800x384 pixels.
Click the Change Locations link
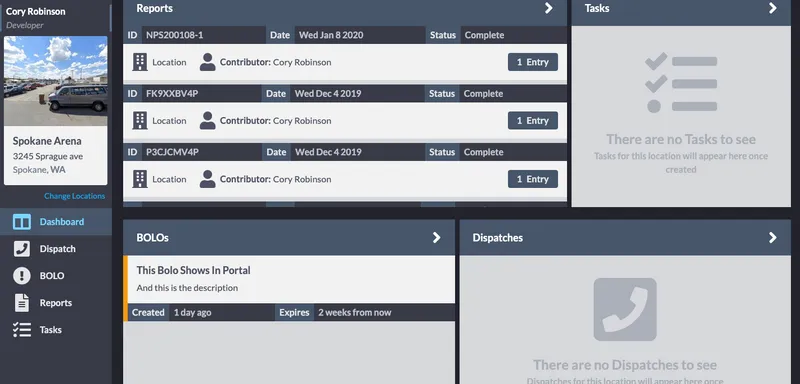74,196
